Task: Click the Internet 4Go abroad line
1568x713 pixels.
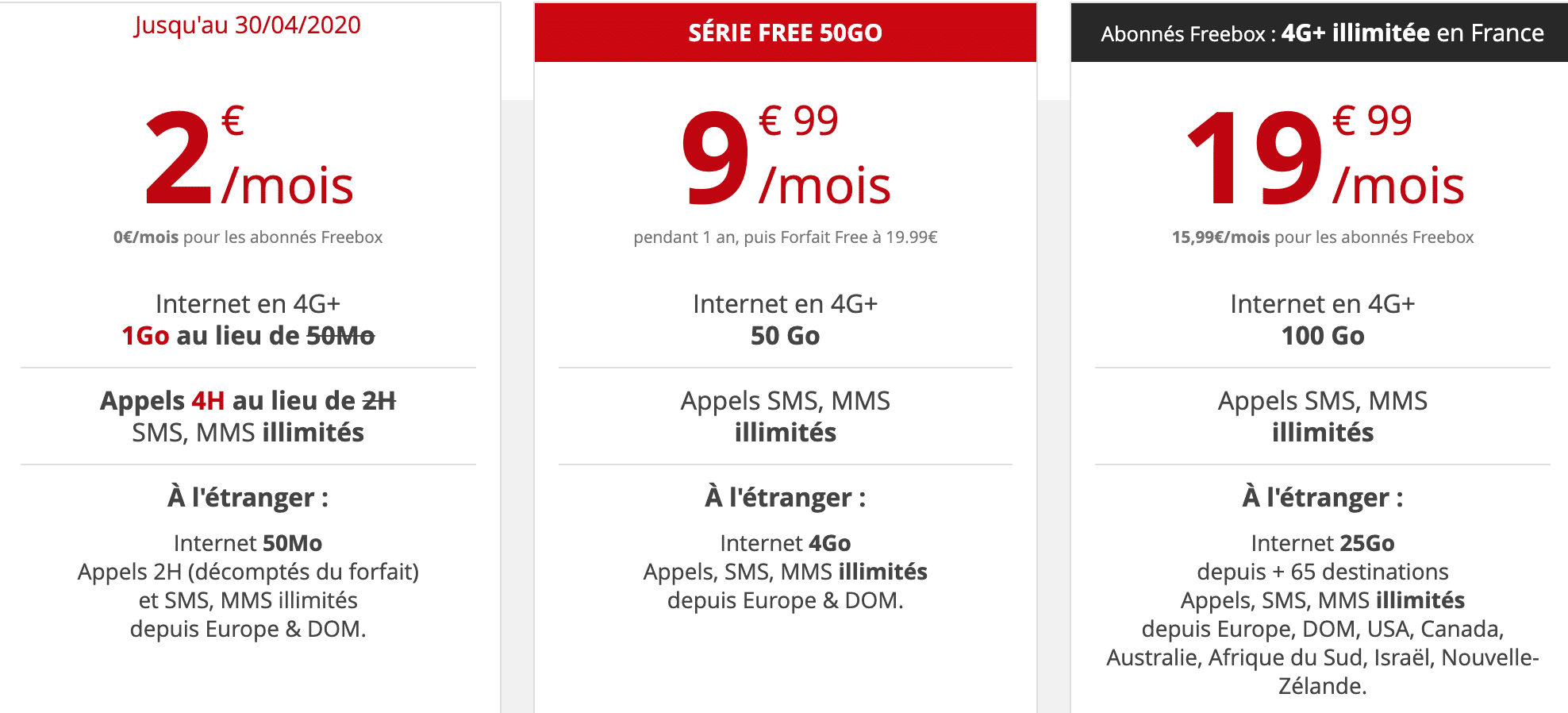Action: click(x=785, y=543)
